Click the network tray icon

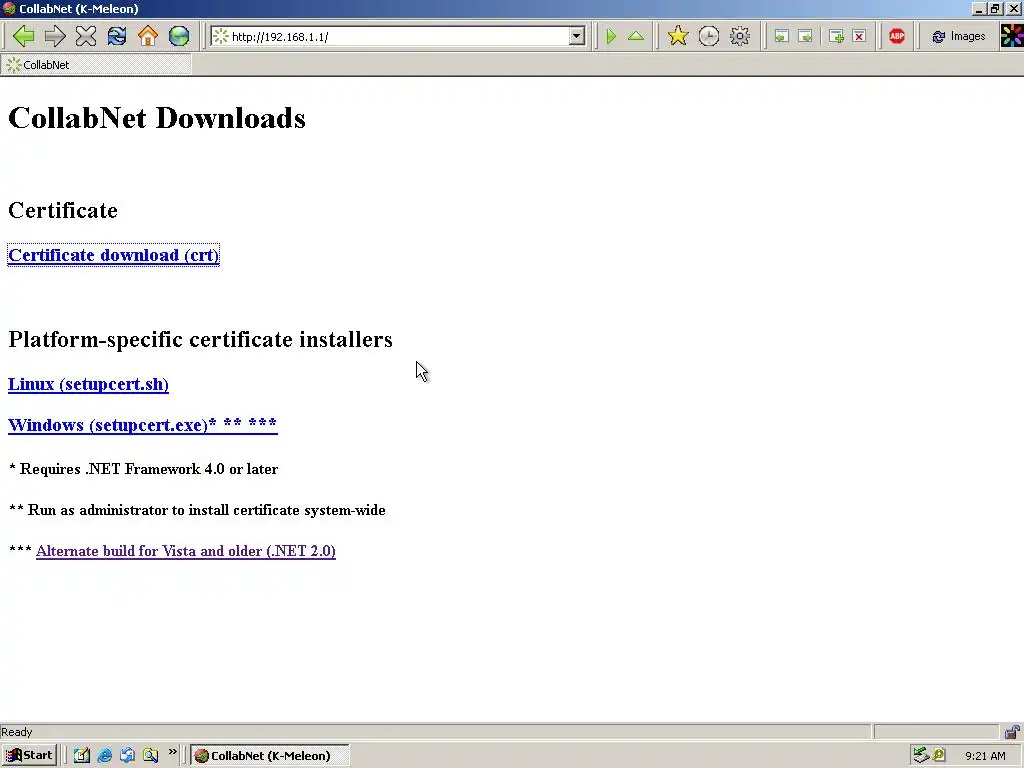(x=921, y=755)
